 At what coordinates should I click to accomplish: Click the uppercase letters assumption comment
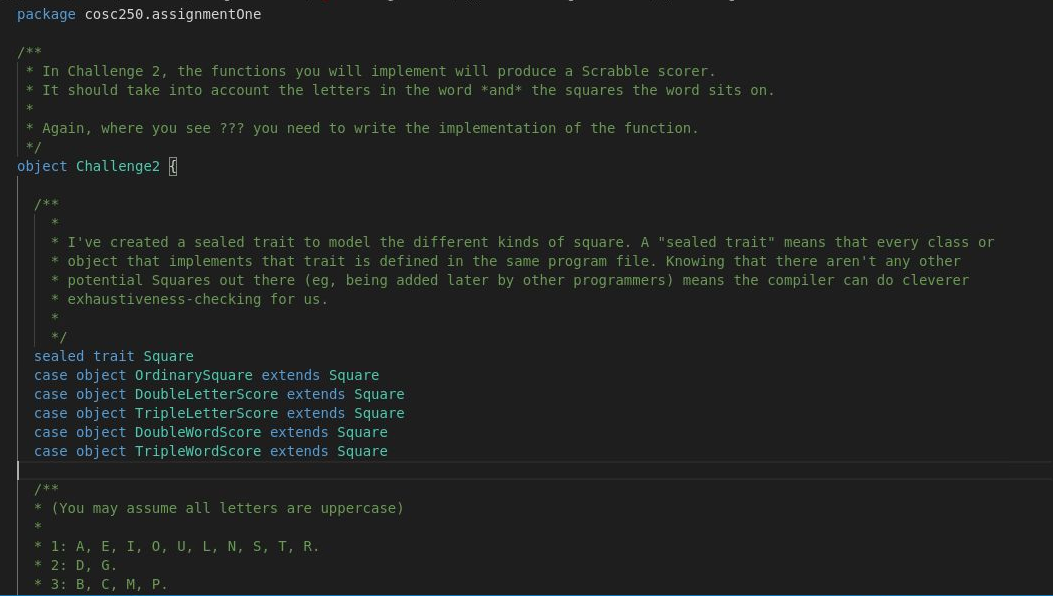click(218, 508)
